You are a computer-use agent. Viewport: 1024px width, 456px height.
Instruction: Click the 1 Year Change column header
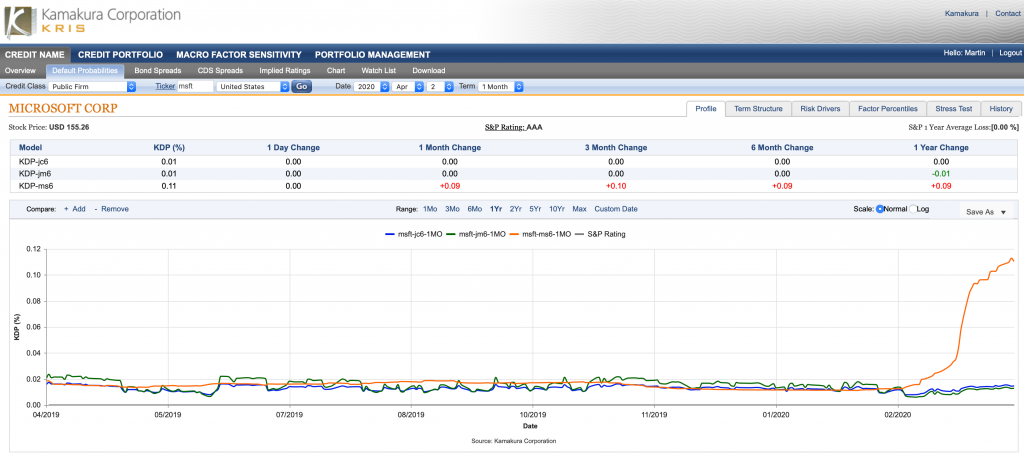point(941,148)
